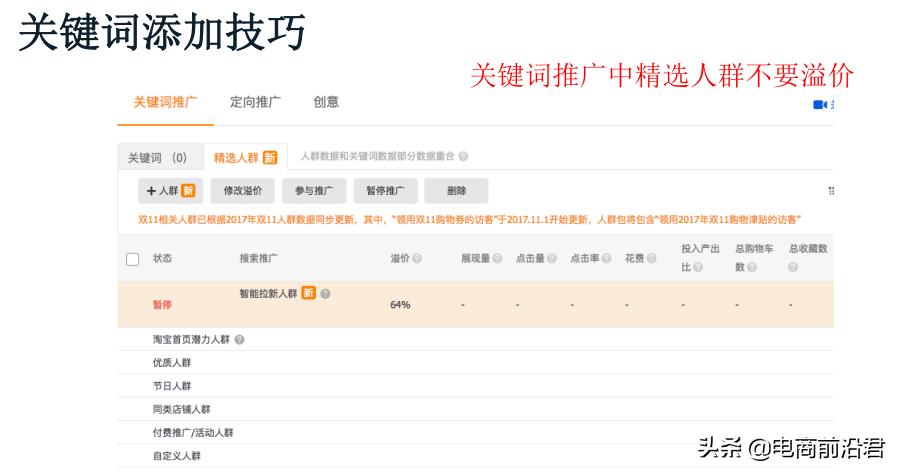Viewport: 899px width, 473px height.
Task: Click the 暂停推广 button
Action: coord(385,190)
